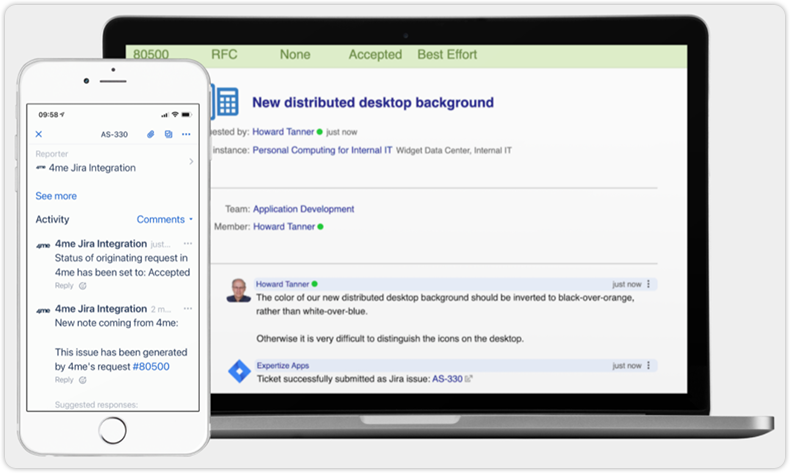Expand the Reporter 4me Jira Integration chevron
The width and height of the screenshot is (790, 473).
191,161
